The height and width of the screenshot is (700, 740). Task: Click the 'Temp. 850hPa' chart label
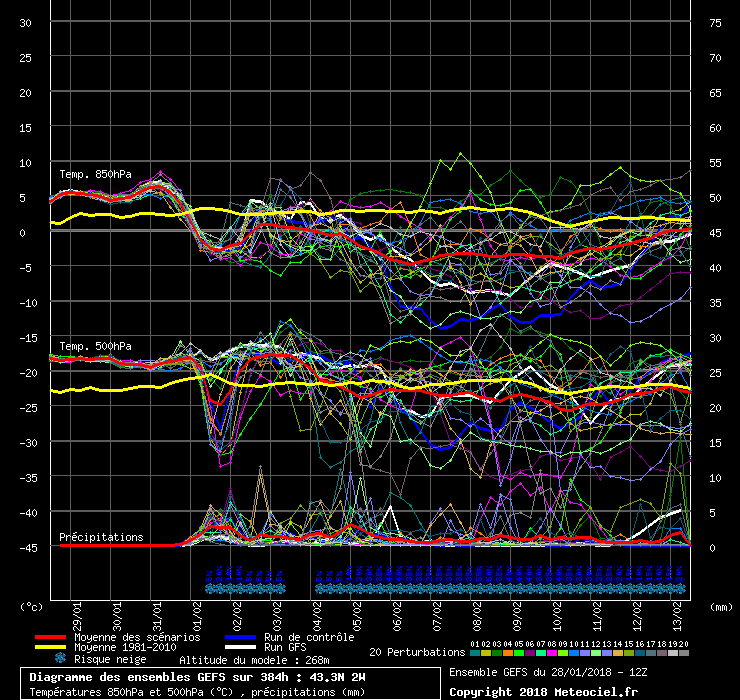[x=95, y=174]
